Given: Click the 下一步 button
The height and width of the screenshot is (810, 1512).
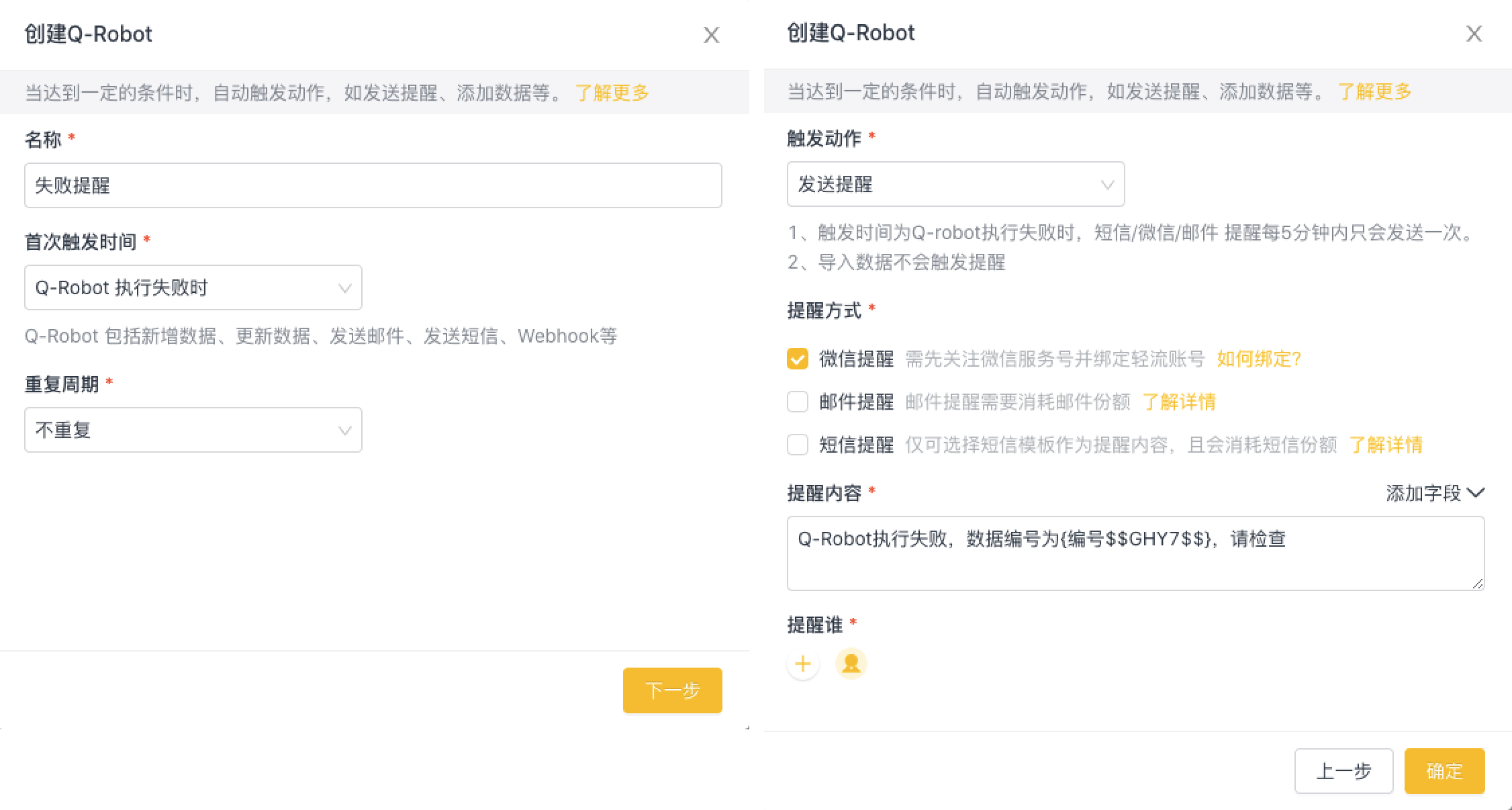Looking at the screenshot, I should (x=672, y=690).
